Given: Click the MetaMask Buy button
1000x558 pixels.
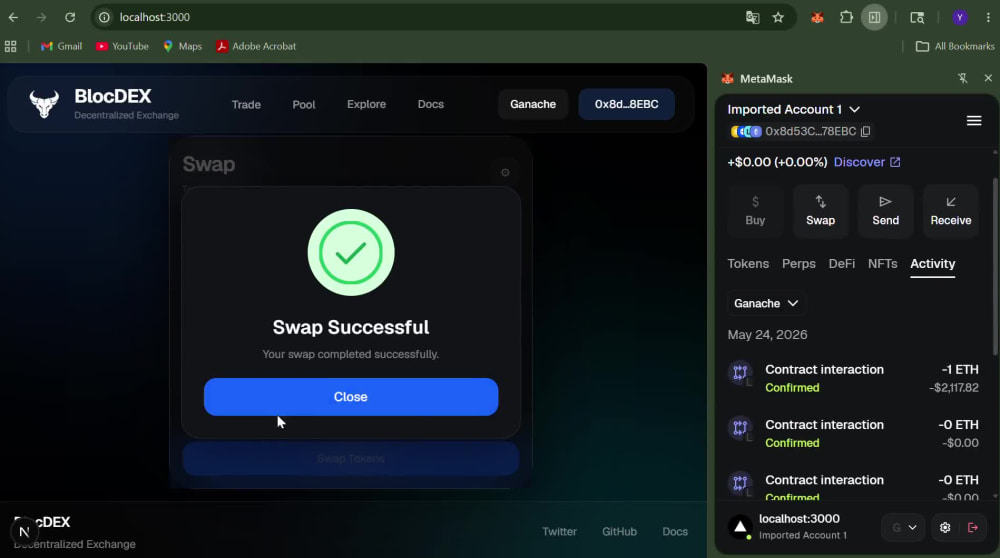Looking at the screenshot, I should [755, 211].
